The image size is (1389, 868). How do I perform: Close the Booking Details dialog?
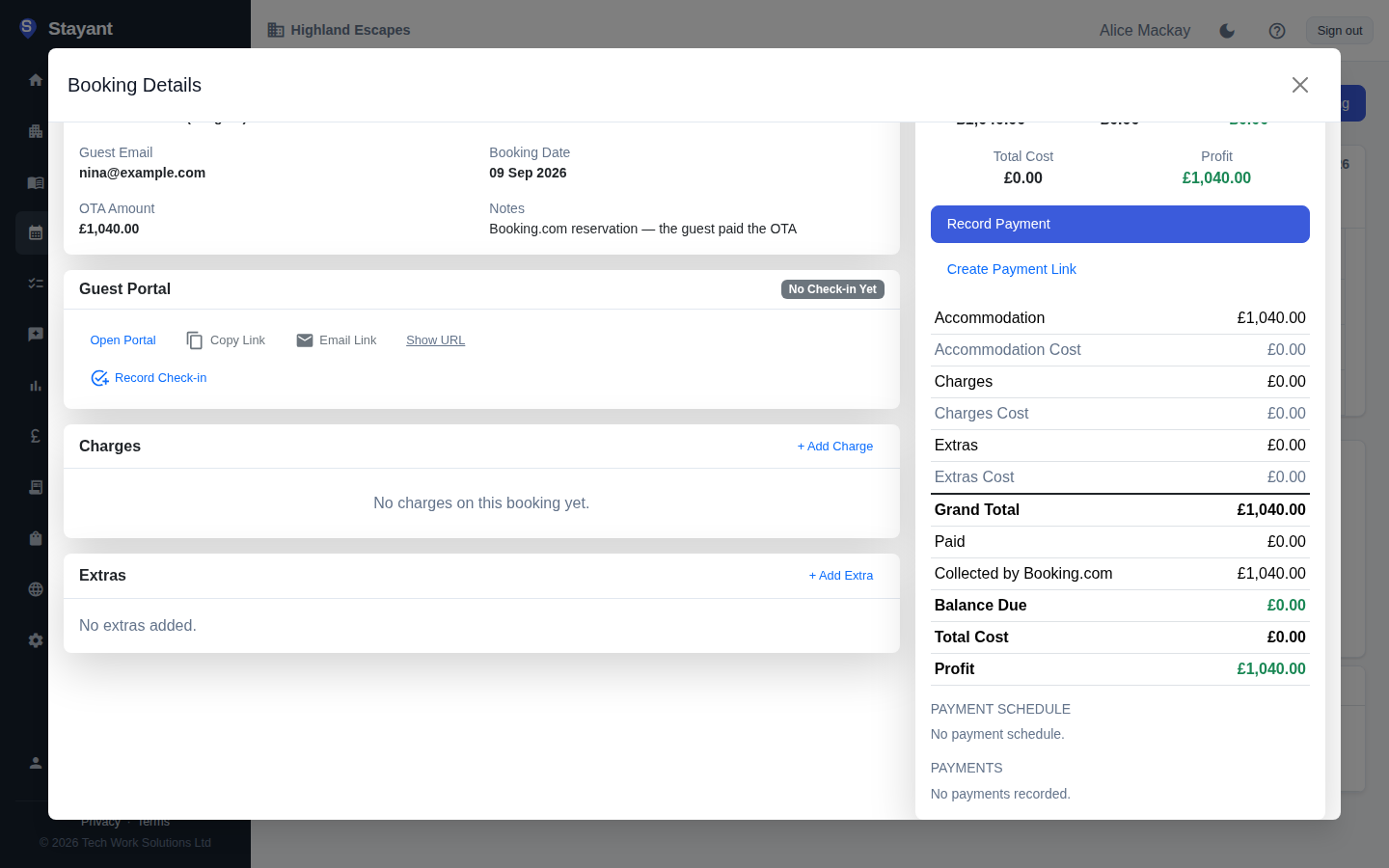[1300, 85]
